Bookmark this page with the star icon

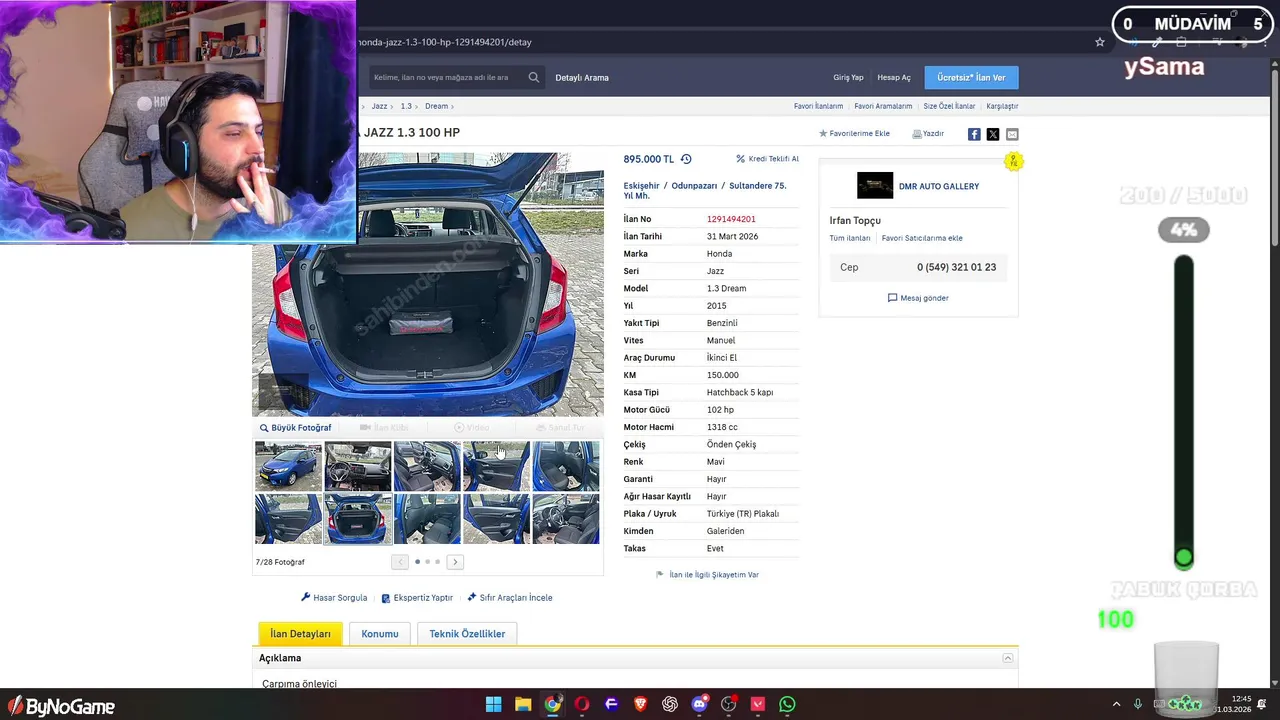(1100, 42)
